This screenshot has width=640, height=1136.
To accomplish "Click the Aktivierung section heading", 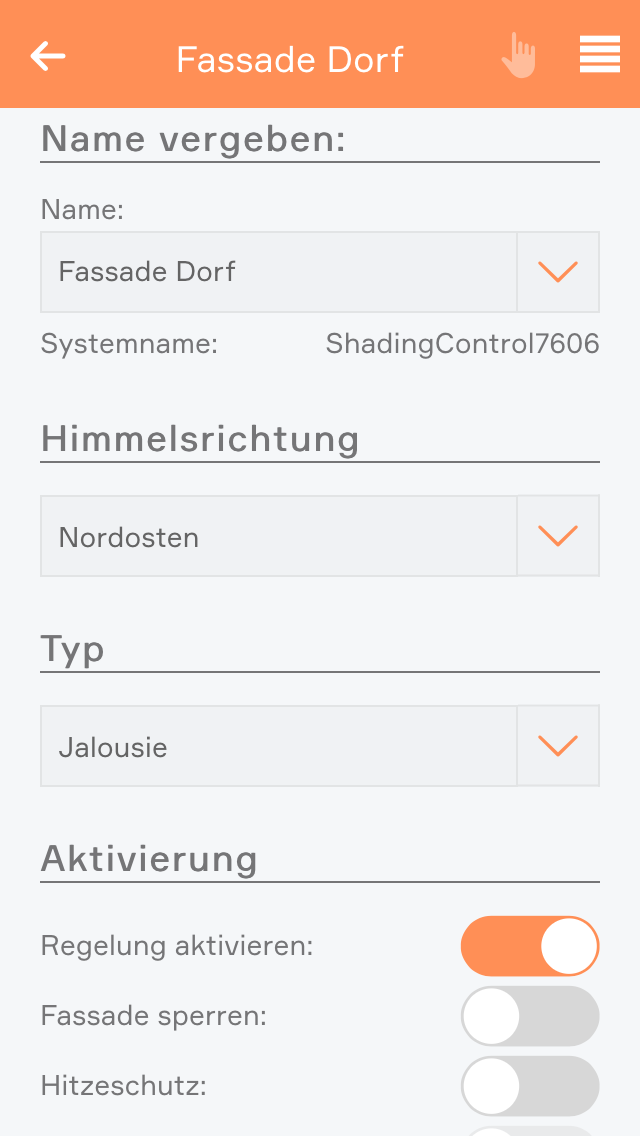I will pos(149,859).
